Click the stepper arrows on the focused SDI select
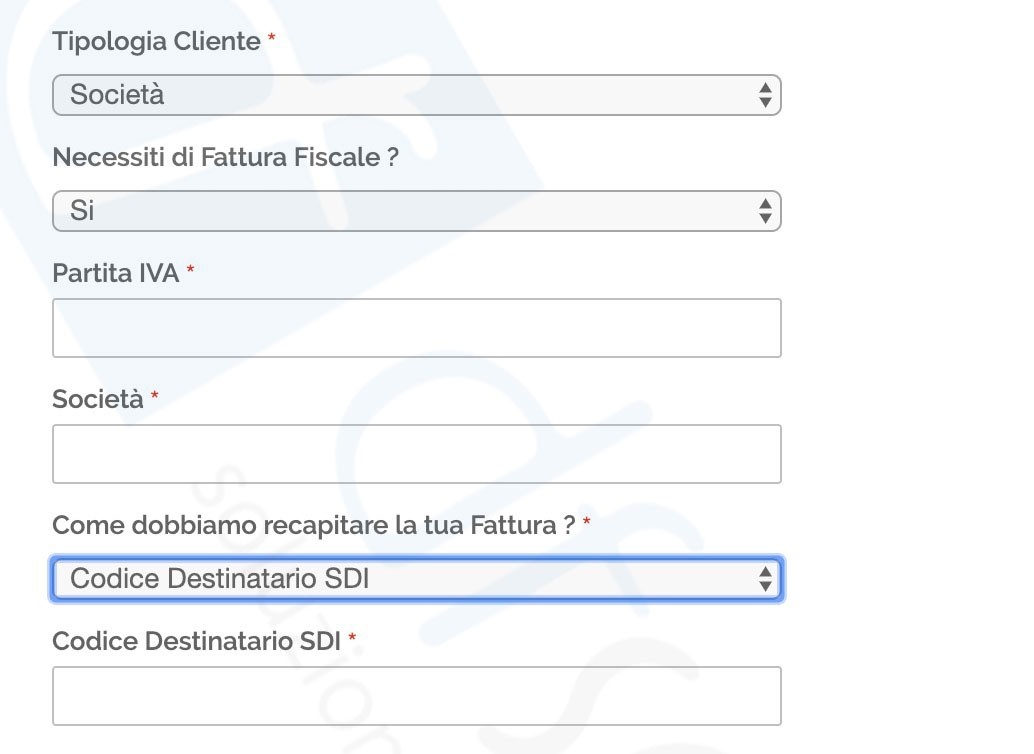The image size is (1034, 754). tap(765, 579)
